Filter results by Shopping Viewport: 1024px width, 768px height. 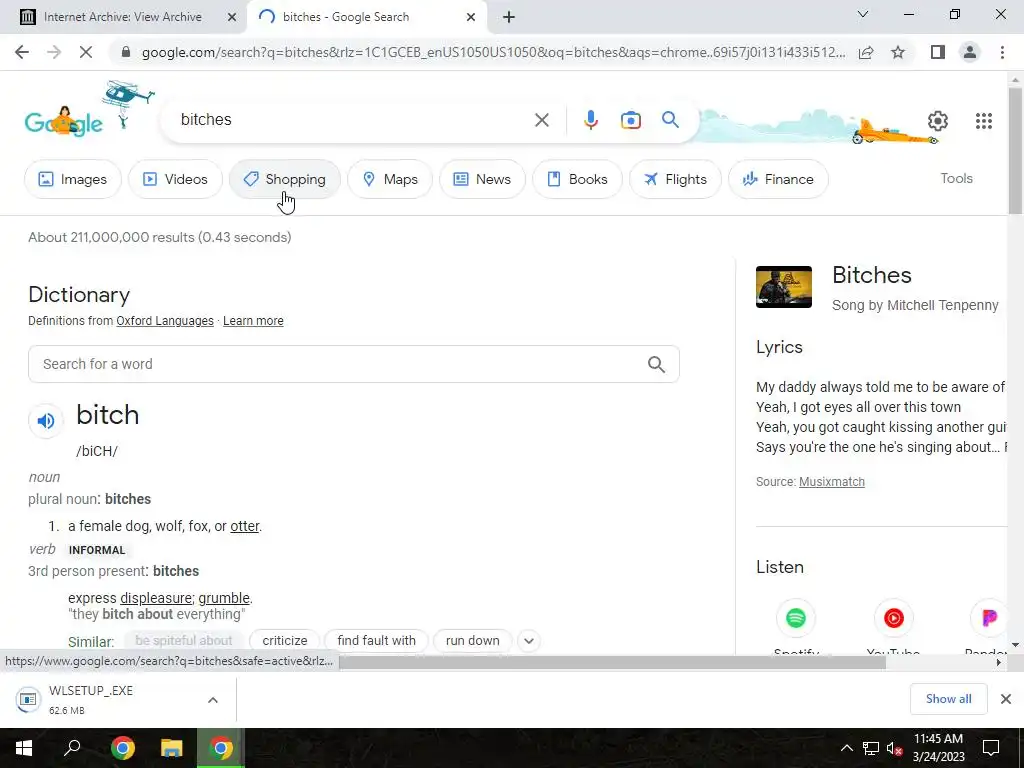coord(284,179)
